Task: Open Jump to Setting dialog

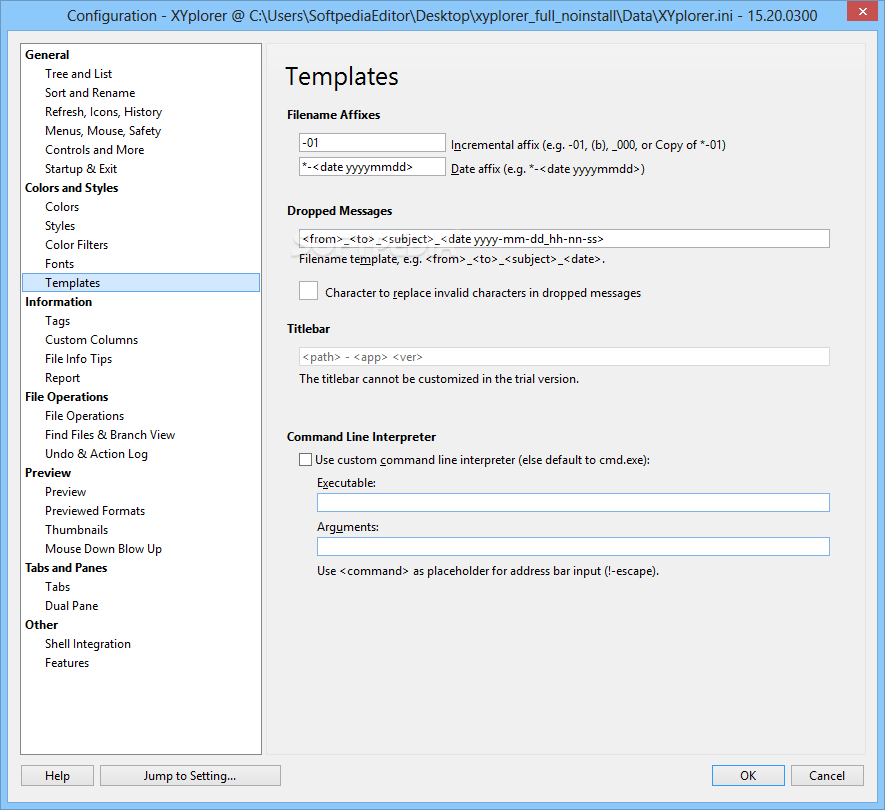Action: (x=190, y=776)
